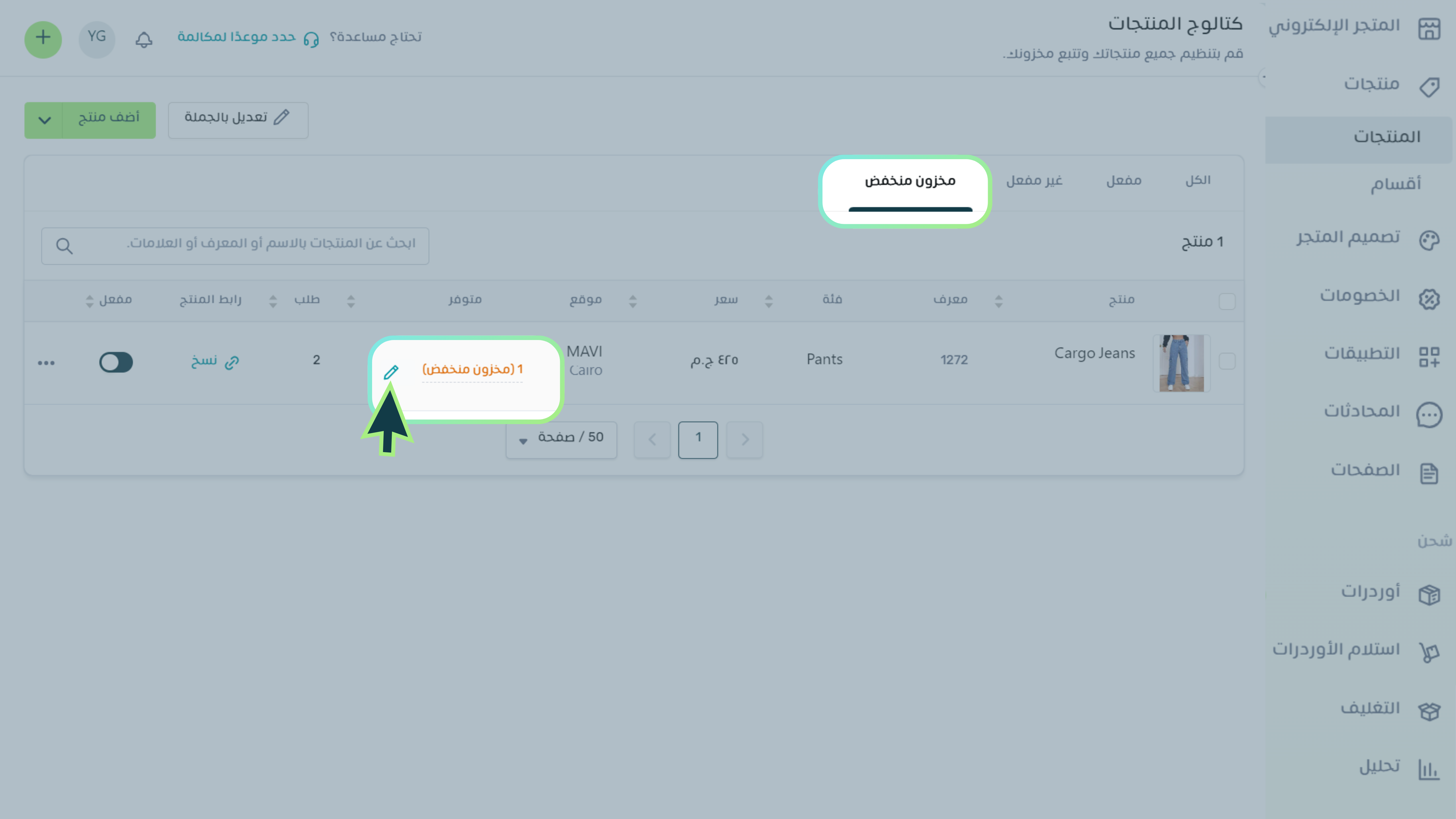
Task: Click حدد موعدًا لمكالمة link
Action: coord(236,37)
